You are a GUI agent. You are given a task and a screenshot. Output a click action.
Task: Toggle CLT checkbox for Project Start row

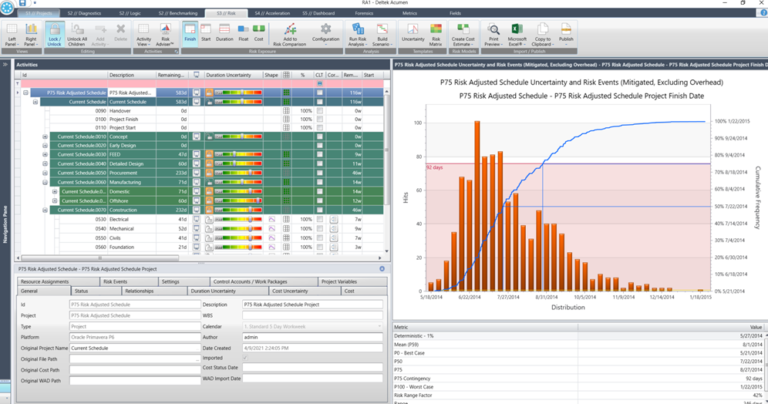(x=319, y=127)
